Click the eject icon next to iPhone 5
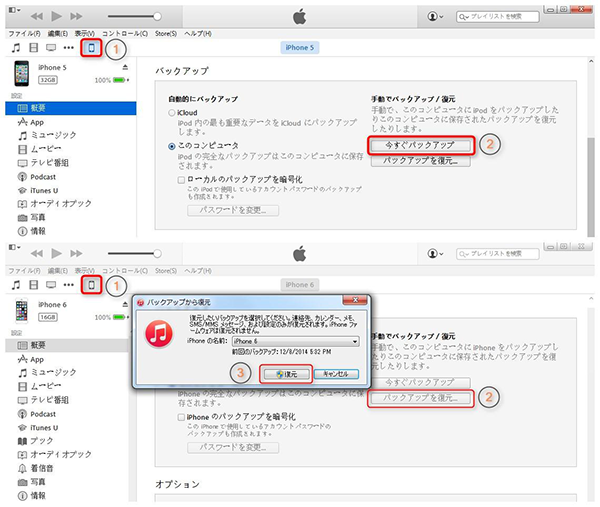 (124, 68)
